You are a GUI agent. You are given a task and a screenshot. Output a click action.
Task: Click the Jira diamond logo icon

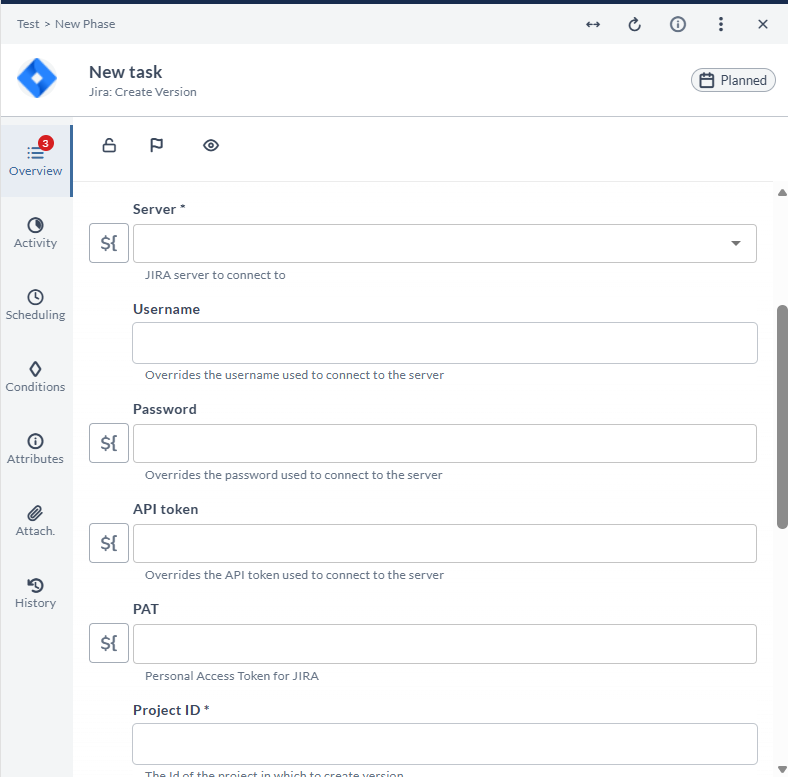pyautogui.click(x=37, y=78)
